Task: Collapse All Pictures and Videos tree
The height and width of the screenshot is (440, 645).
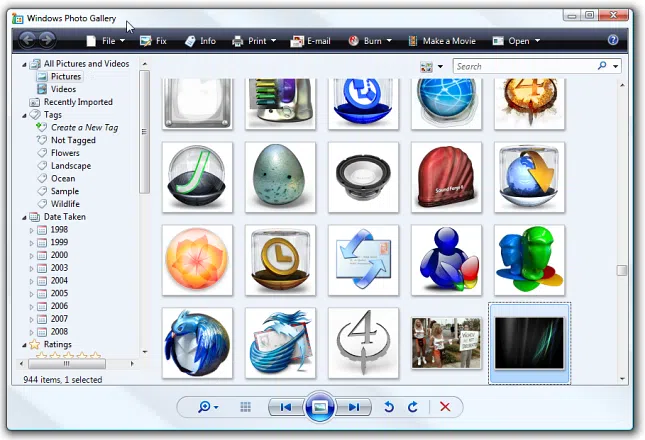Action: (24, 65)
